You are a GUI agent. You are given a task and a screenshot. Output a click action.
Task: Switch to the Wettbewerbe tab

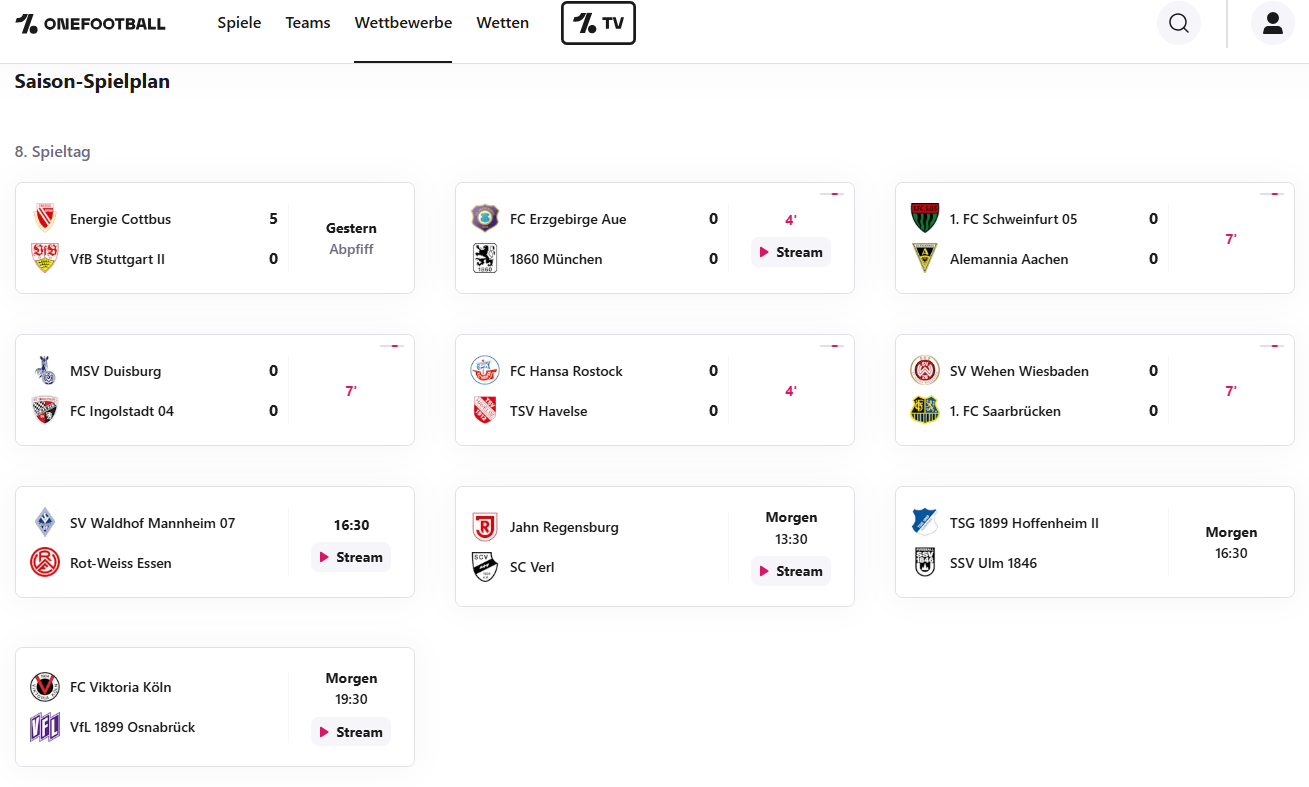tap(403, 23)
